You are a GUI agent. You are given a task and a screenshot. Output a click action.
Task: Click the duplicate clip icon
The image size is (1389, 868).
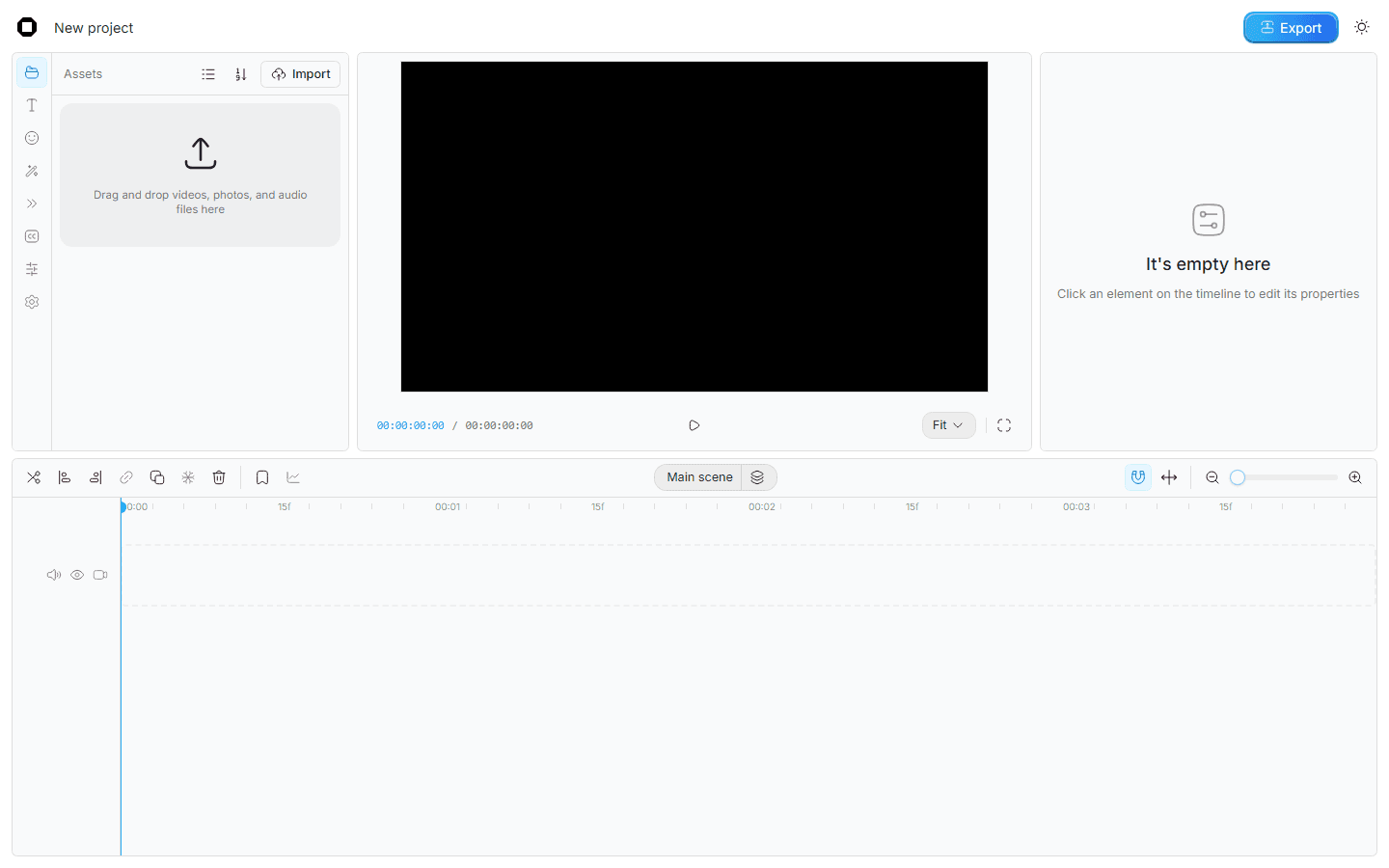click(x=157, y=477)
